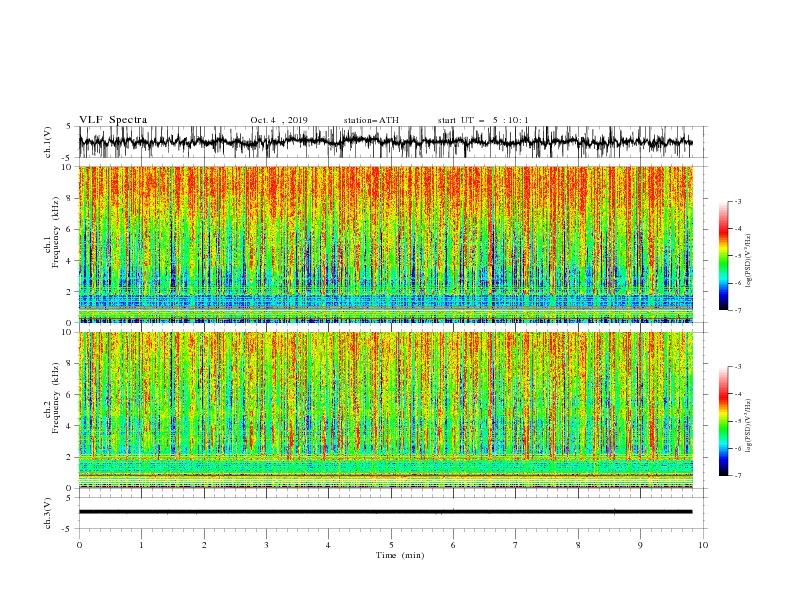Click the flat ch.3 voltage trace
The height and width of the screenshot is (612, 792).
click(385, 512)
